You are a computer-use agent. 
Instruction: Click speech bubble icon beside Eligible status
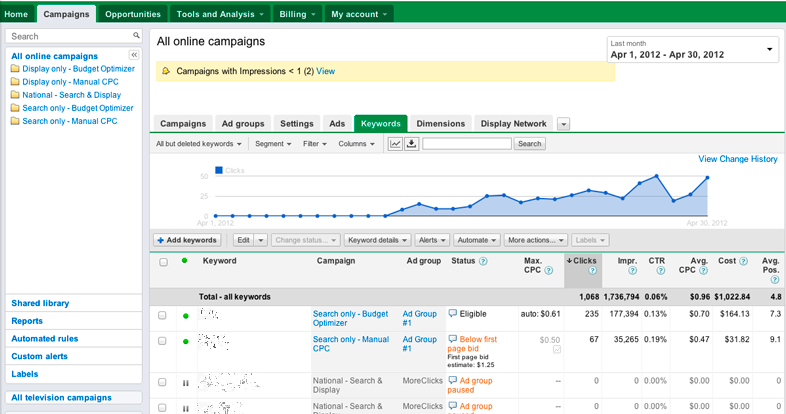click(x=453, y=313)
